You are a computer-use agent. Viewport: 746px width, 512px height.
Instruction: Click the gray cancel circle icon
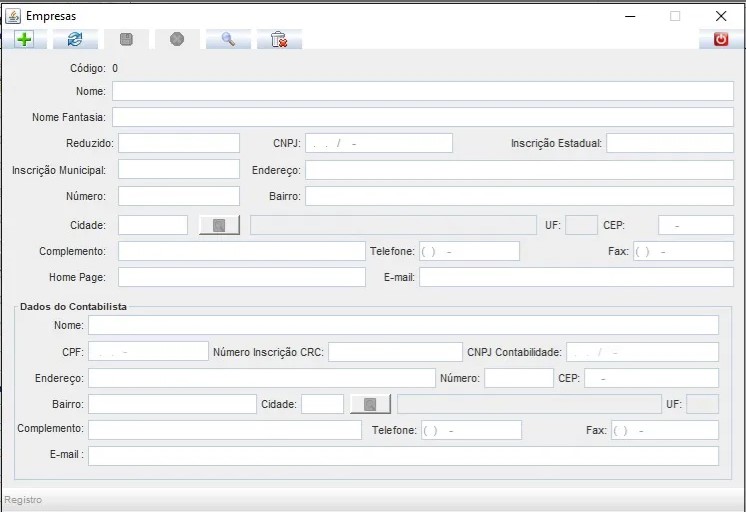tap(177, 39)
